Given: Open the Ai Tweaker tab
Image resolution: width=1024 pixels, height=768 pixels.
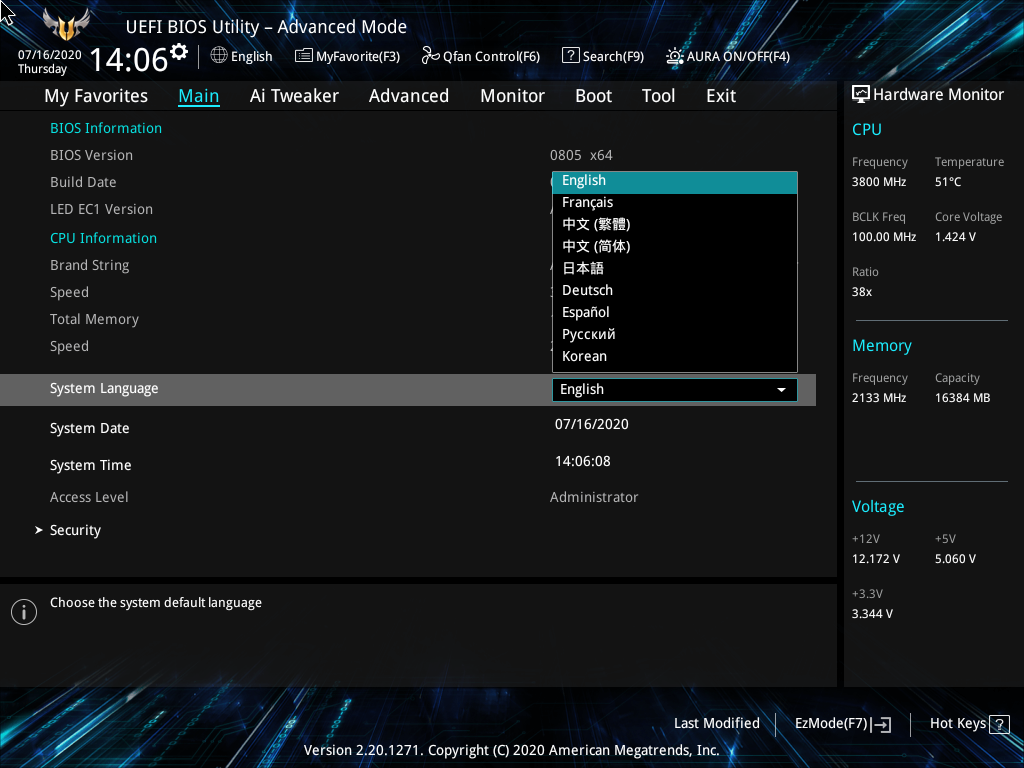Looking at the screenshot, I should 294,96.
